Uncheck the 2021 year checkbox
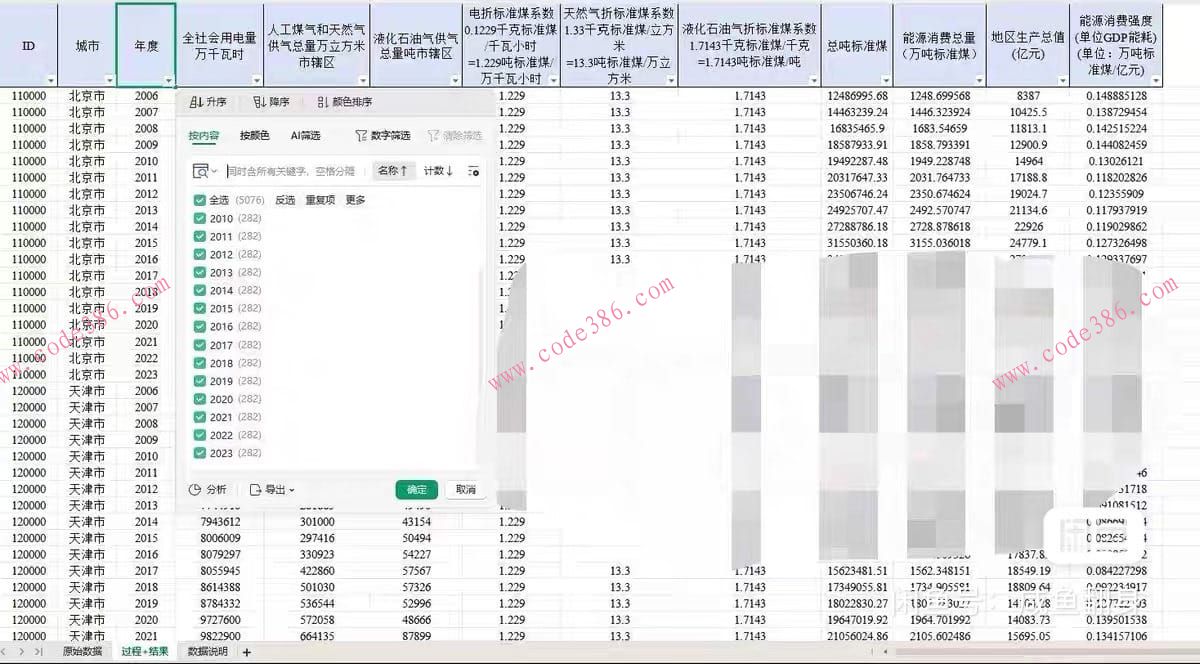Image resolution: width=1200 pixels, height=664 pixels. (x=200, y=417)
